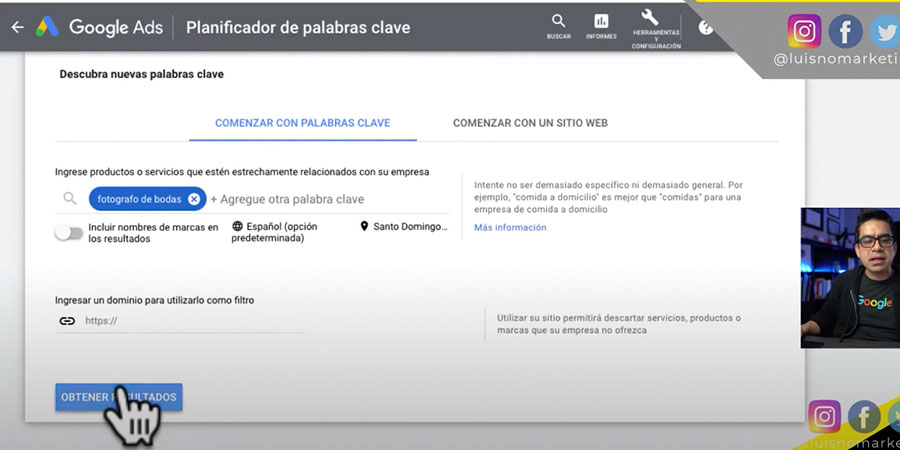Open the 'Más información' link
This screenshot has height=450, width=900.
[510, 227]
